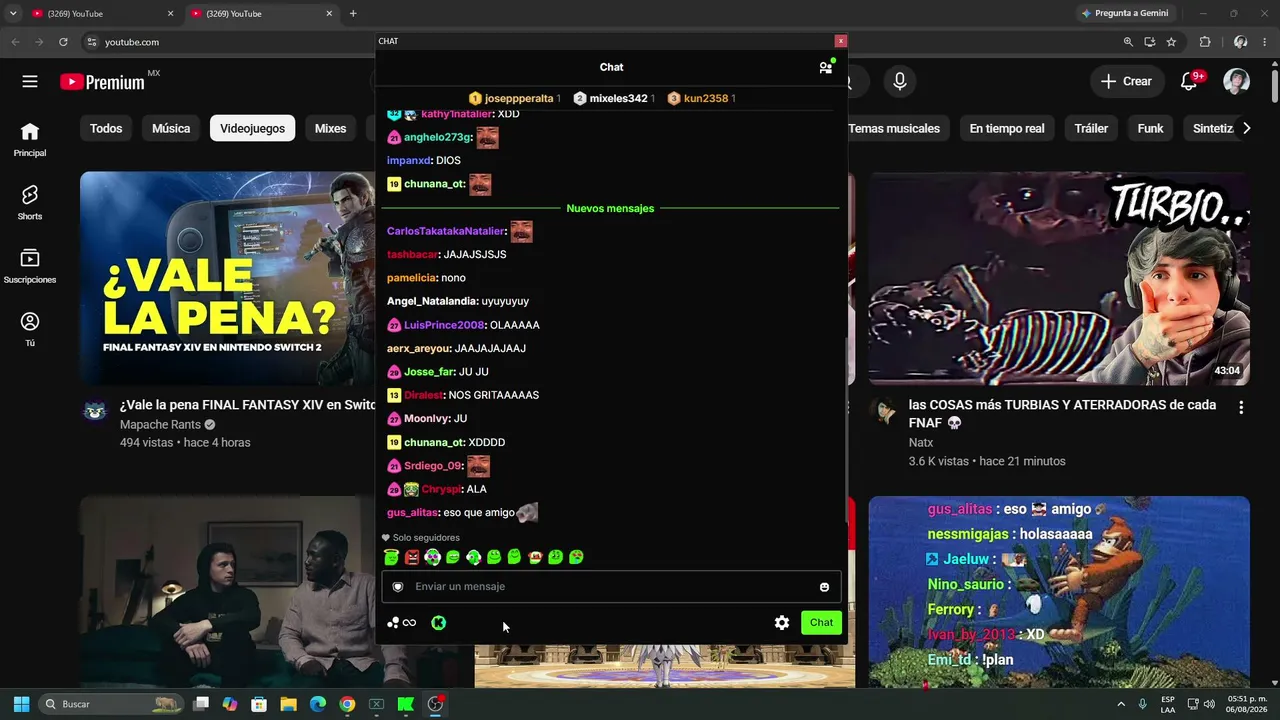Click the Windows Buscar search box
Viewport: 1280px width, 720px height.
pos(112,704)
